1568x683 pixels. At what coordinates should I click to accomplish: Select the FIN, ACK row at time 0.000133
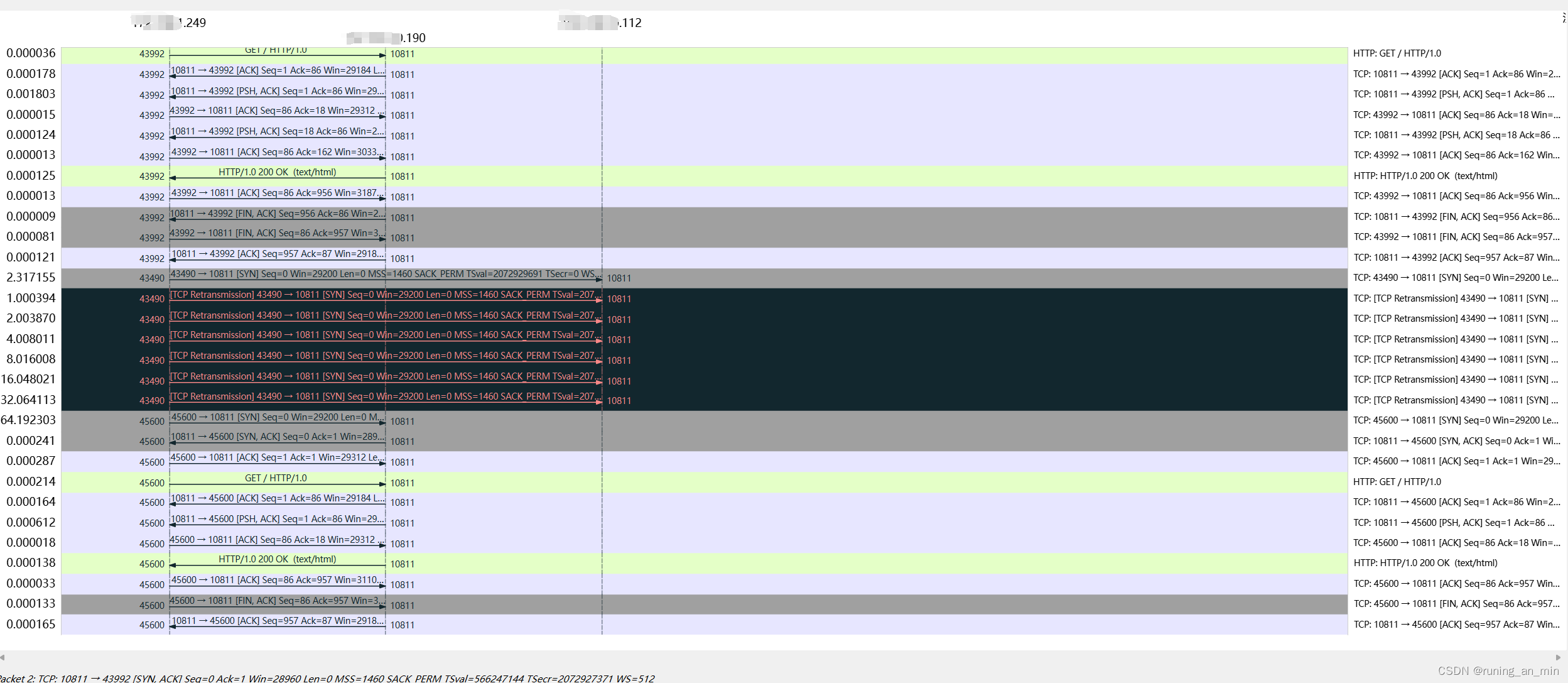[276, 604]
